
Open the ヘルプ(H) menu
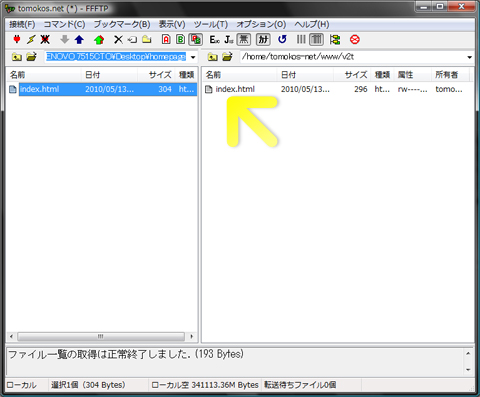312,24
